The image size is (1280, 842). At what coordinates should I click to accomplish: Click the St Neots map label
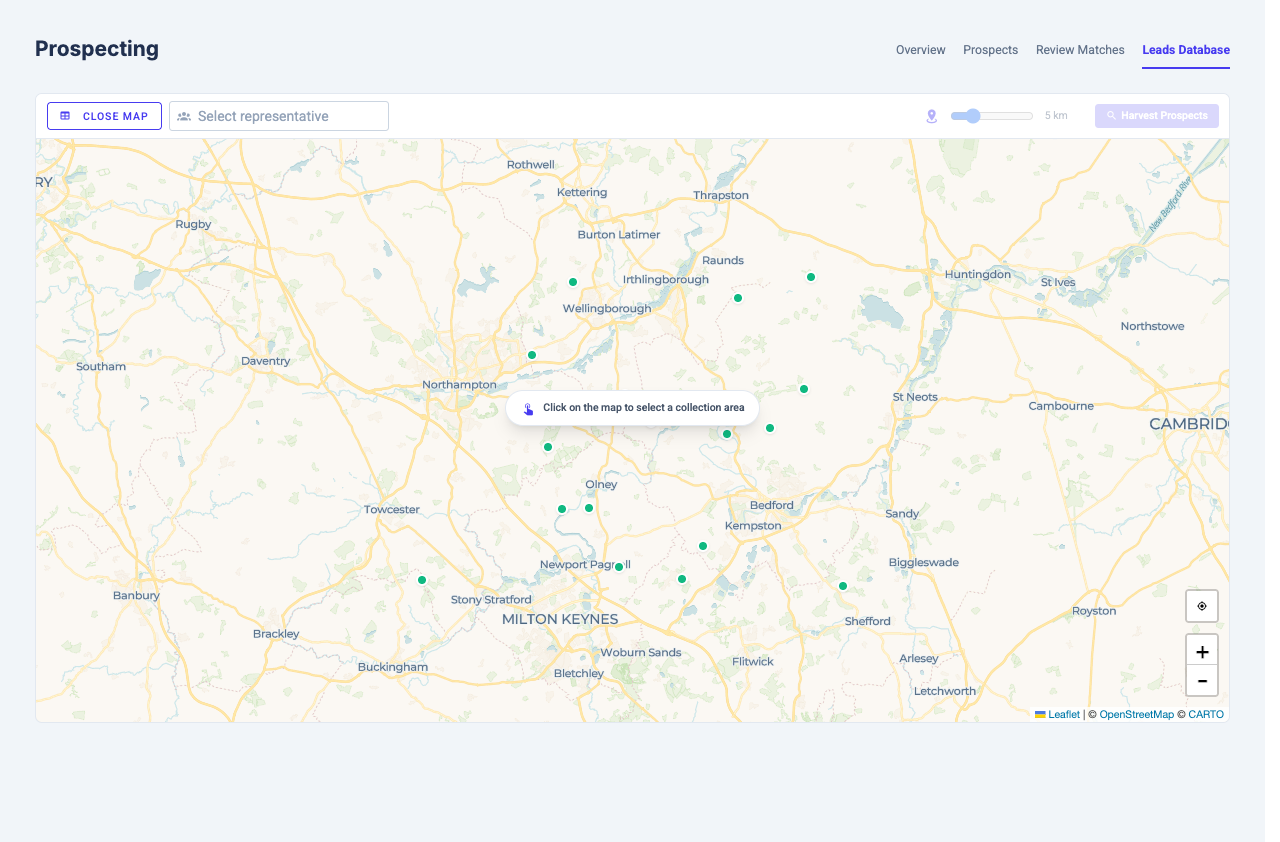click(x=915, y=397)
